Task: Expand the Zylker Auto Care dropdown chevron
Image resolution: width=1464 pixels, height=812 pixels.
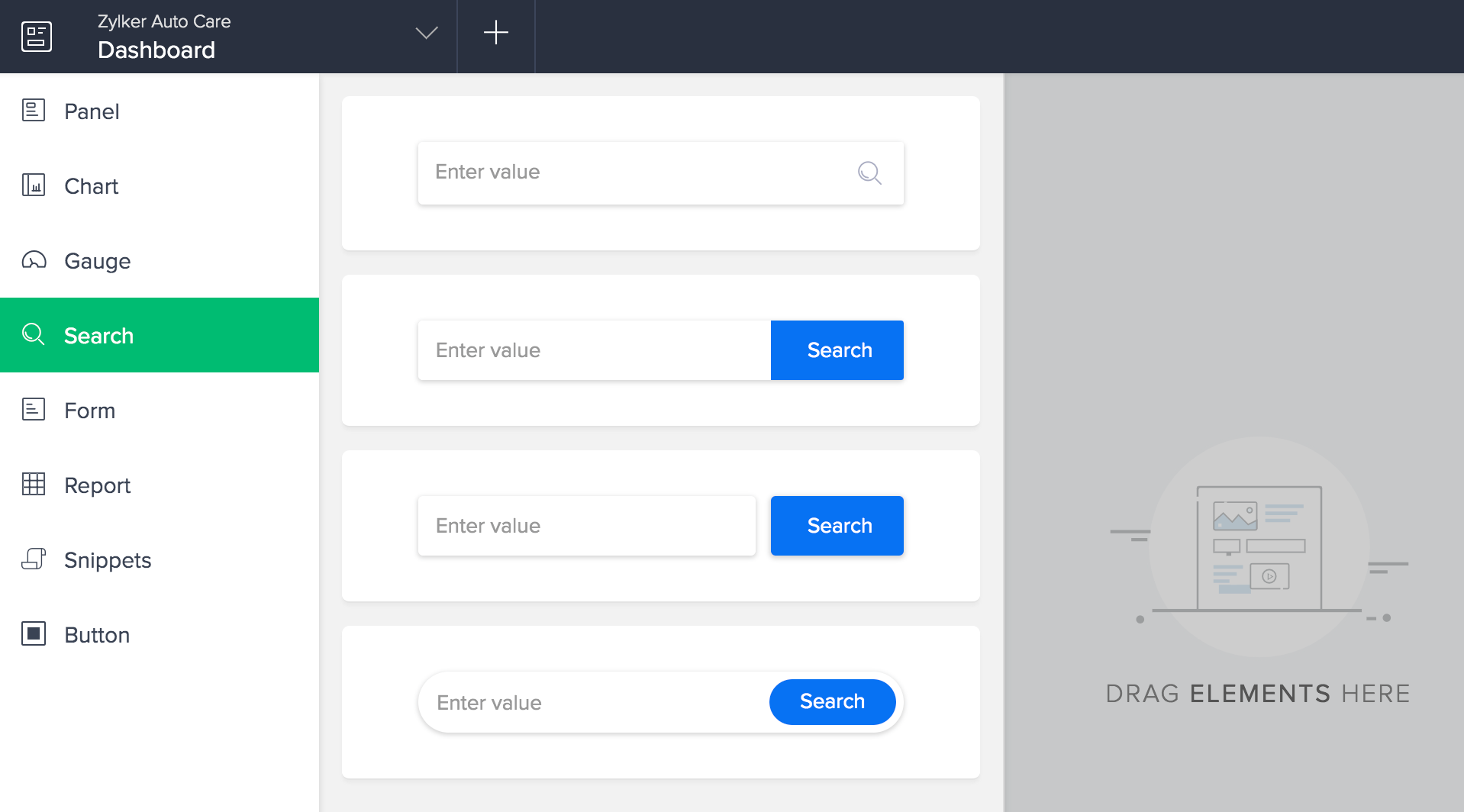Action: 426,33
